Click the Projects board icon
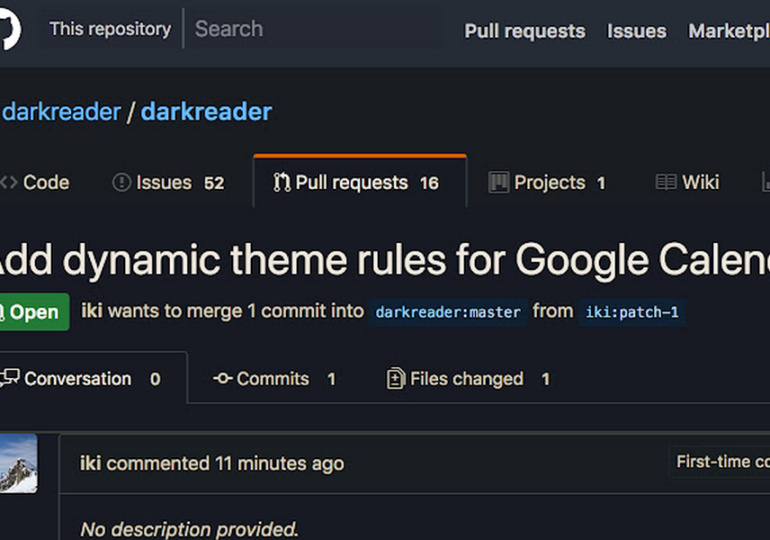The image size is (770, 540). tap(498, 183)
